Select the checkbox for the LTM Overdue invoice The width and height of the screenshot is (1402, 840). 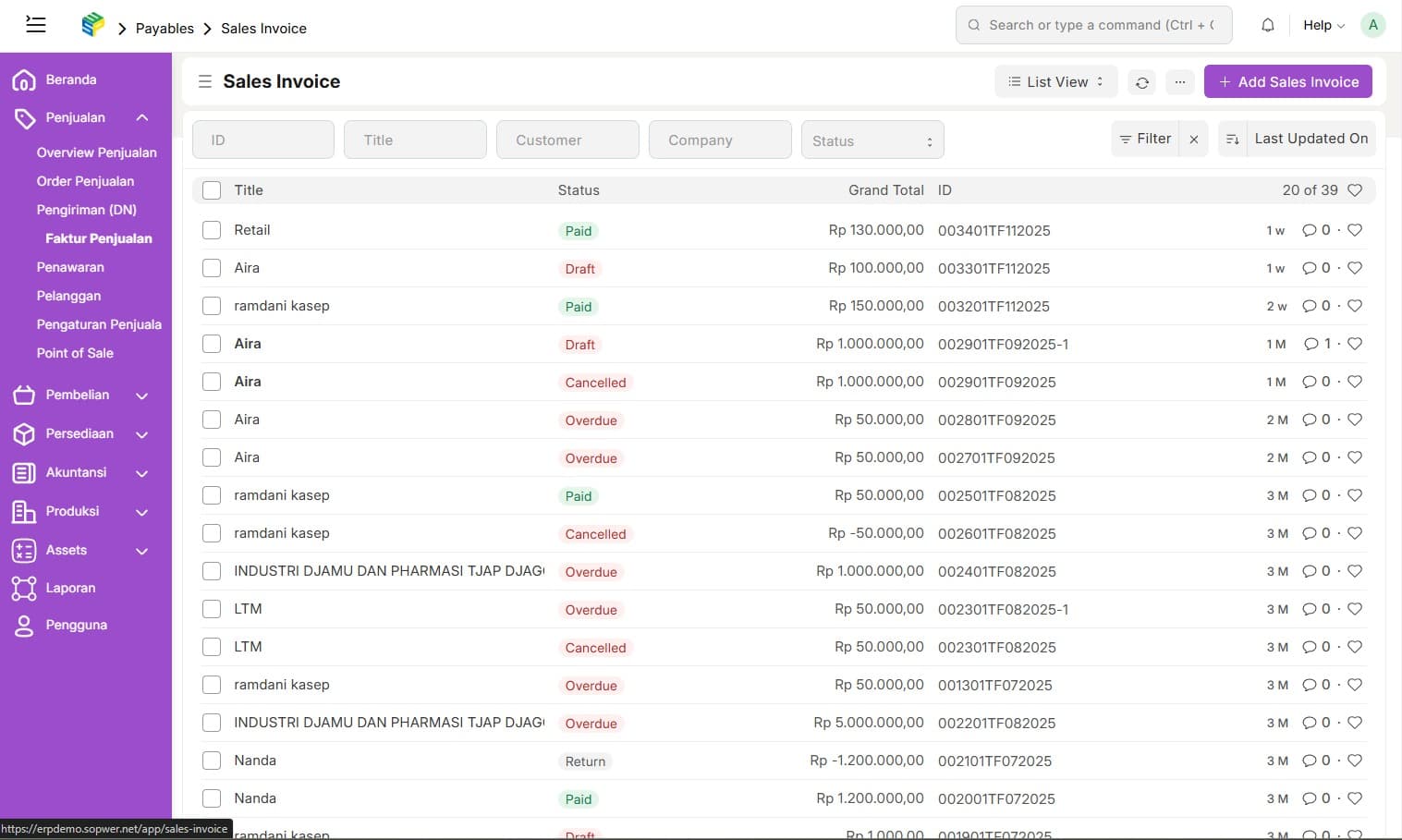pyautogui.click(x=211, y=608)
